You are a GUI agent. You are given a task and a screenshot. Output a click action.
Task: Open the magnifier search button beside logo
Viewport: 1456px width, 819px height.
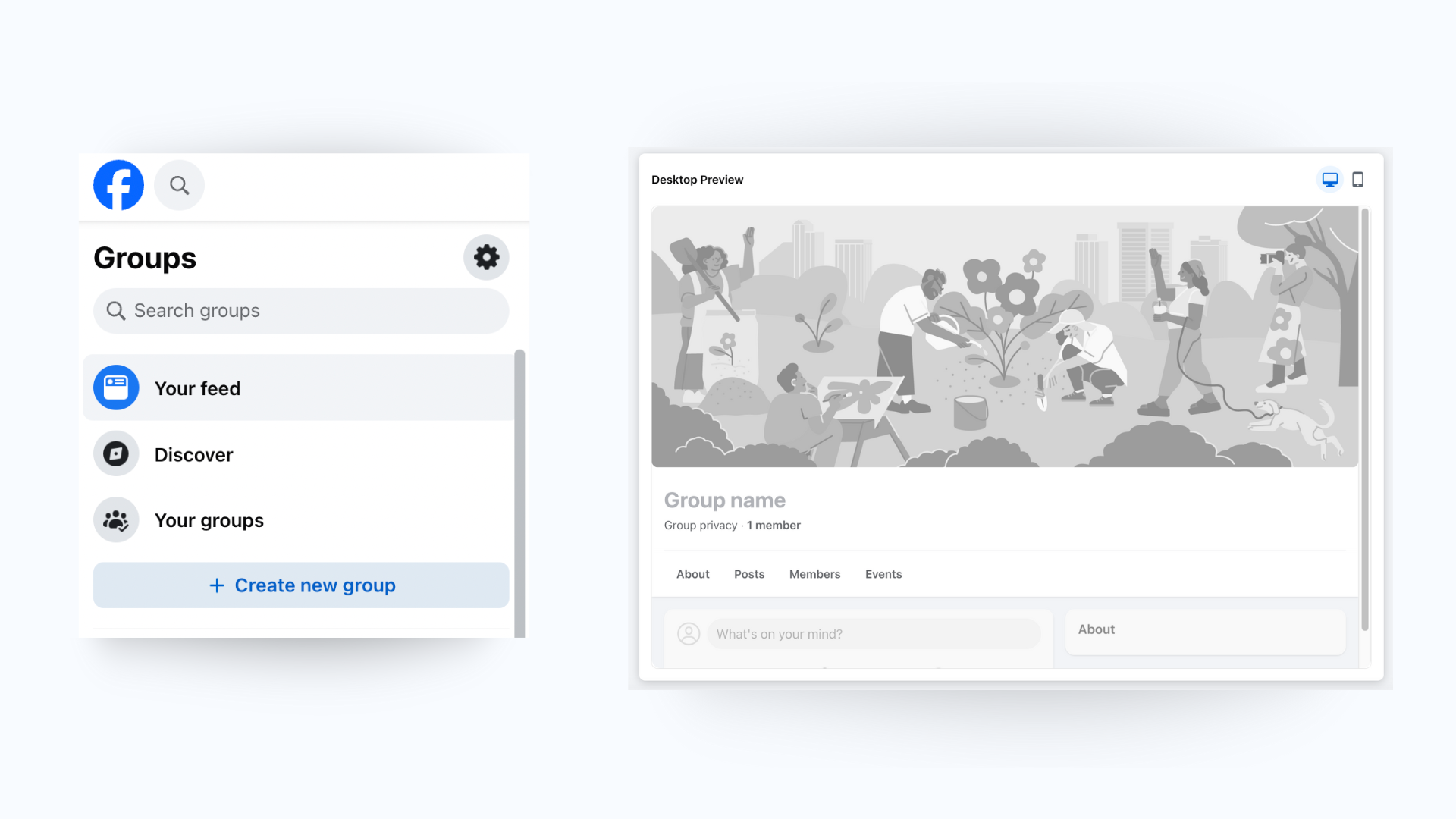coord(179,185)
